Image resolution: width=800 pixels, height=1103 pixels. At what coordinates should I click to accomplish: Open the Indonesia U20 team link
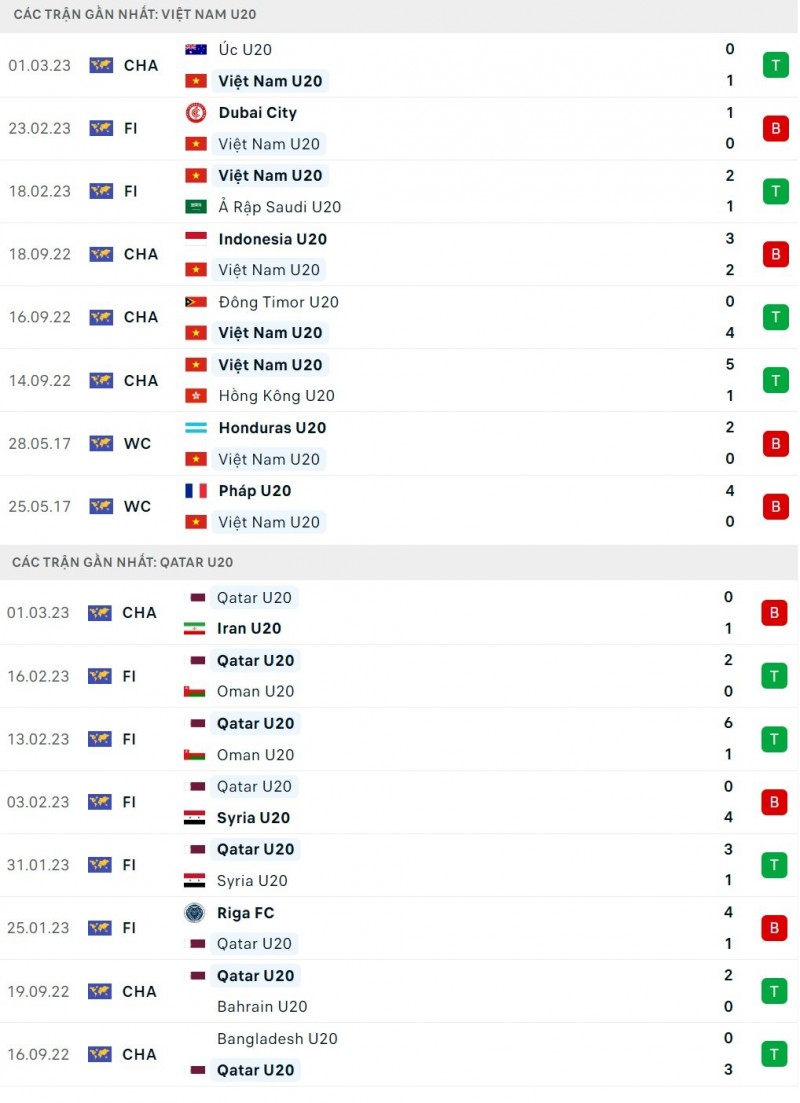(272, 239)
